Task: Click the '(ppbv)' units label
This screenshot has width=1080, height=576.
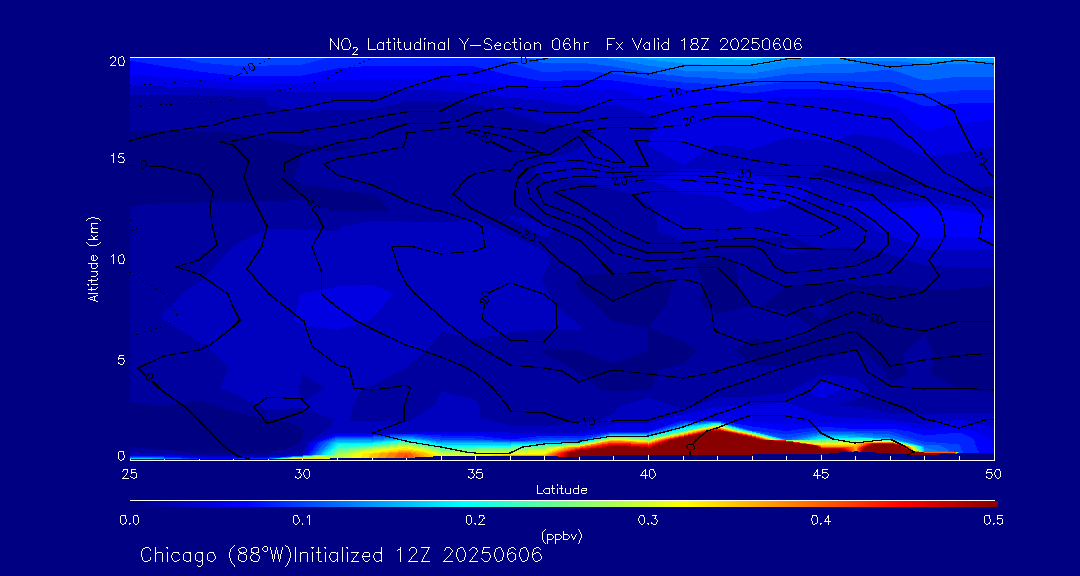Action: [562, 536]
